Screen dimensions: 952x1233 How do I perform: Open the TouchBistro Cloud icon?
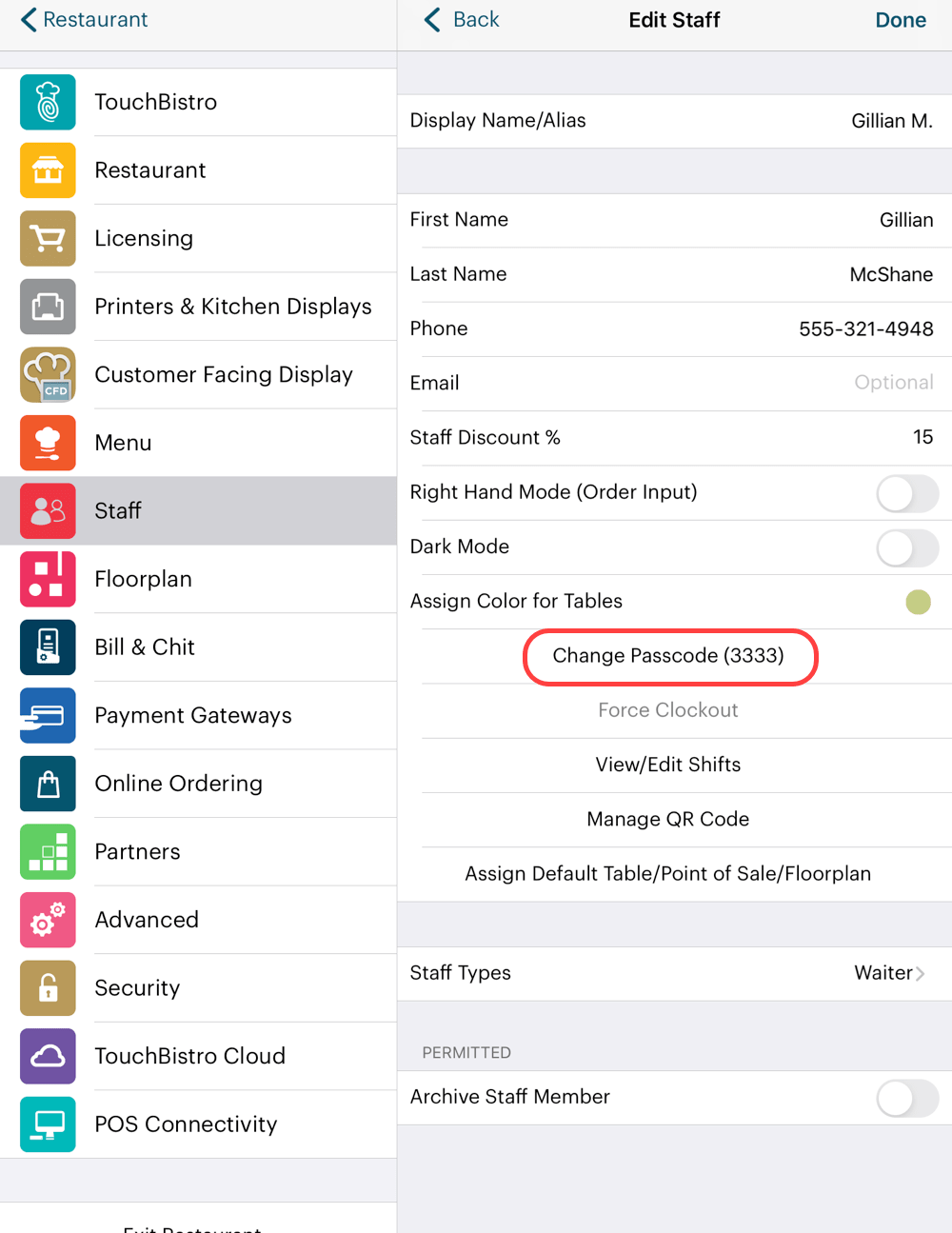coord(48,1056)
